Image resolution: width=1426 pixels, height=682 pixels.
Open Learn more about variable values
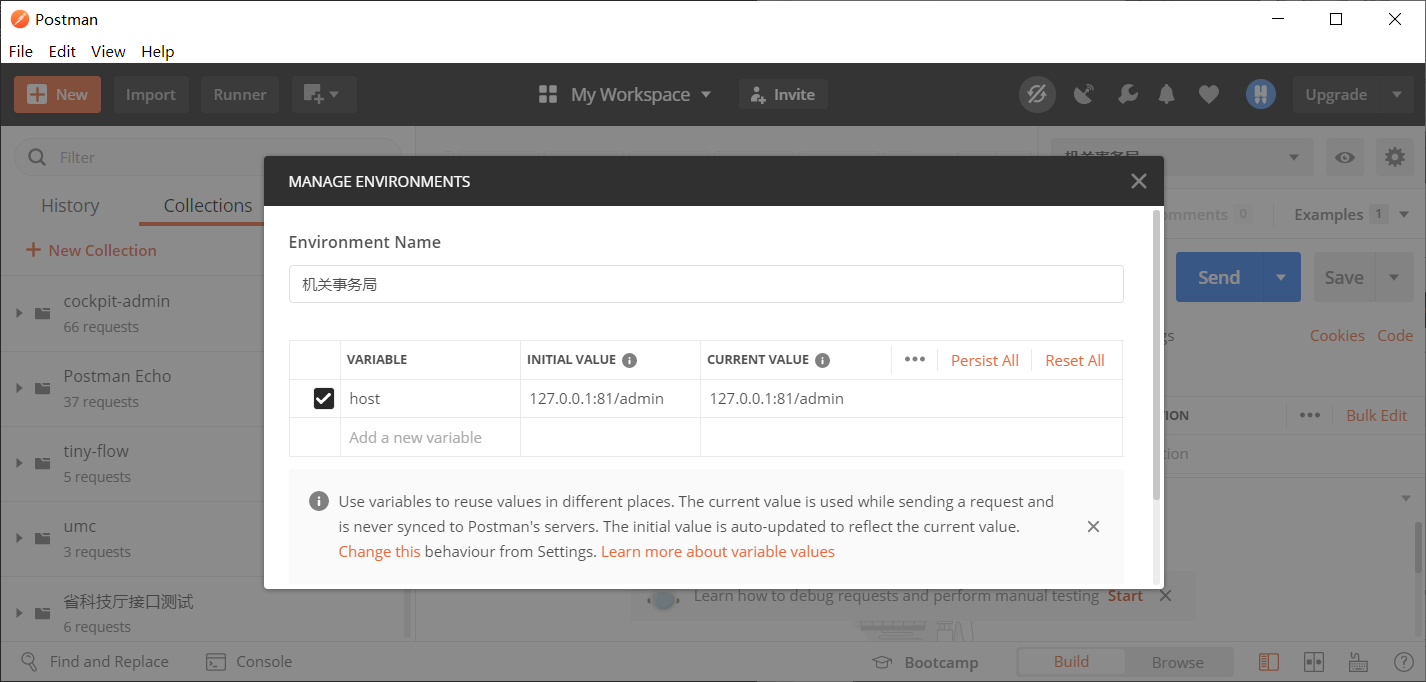718,552
